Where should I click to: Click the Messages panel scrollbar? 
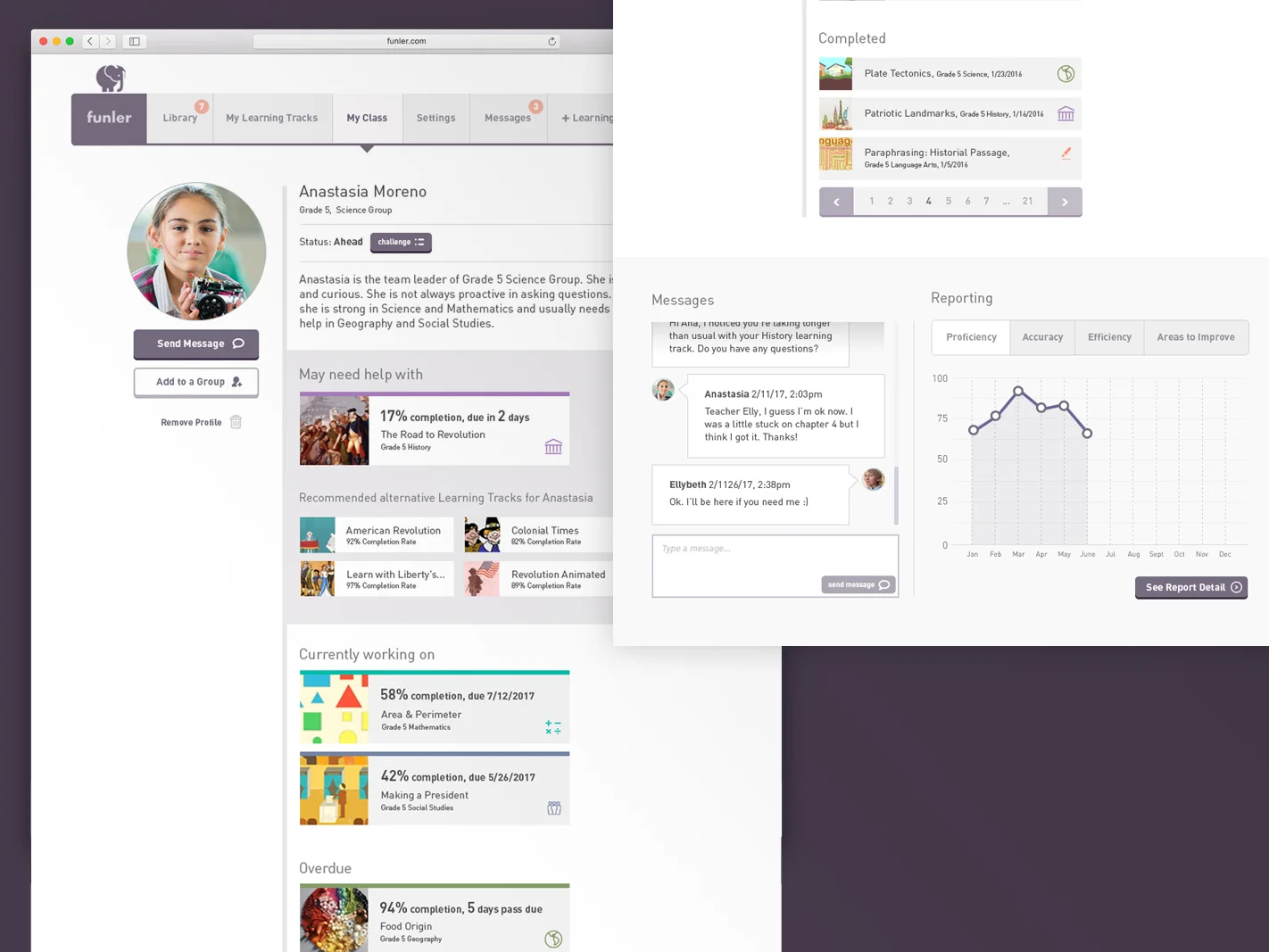[x=896, y=494]
